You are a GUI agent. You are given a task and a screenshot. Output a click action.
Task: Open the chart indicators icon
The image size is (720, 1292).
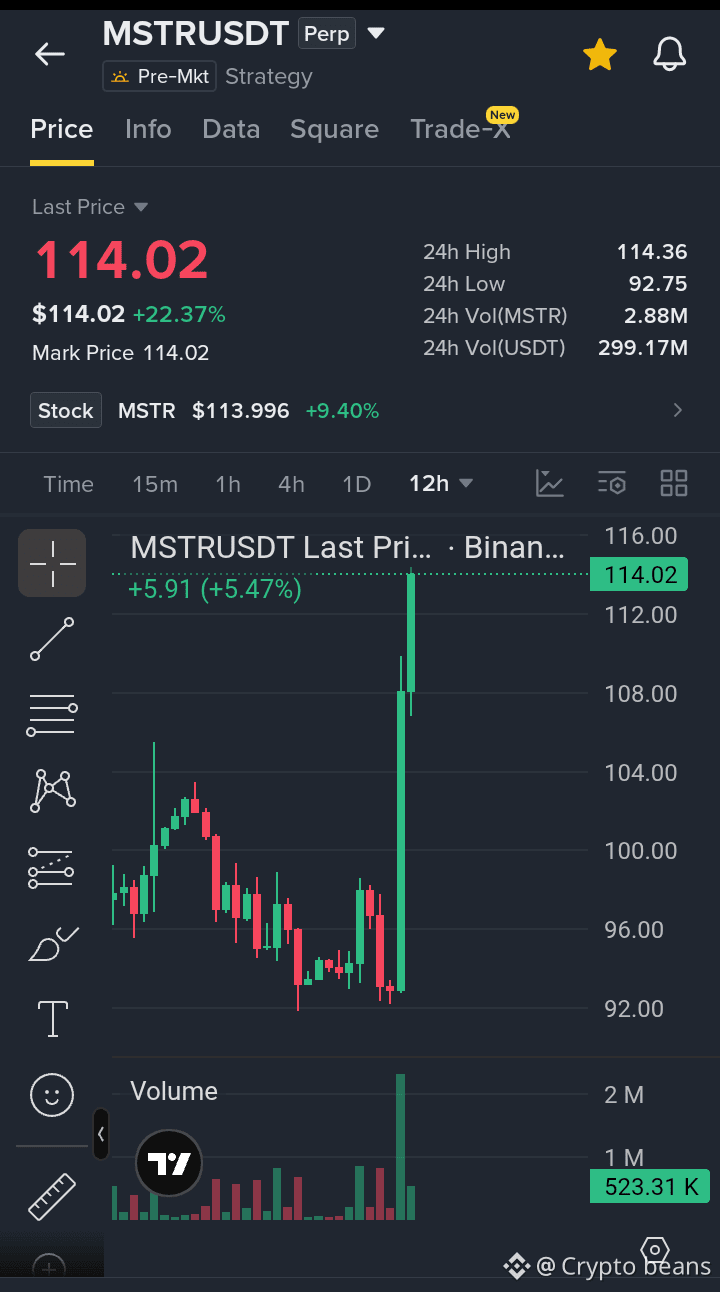coord(550,483)
